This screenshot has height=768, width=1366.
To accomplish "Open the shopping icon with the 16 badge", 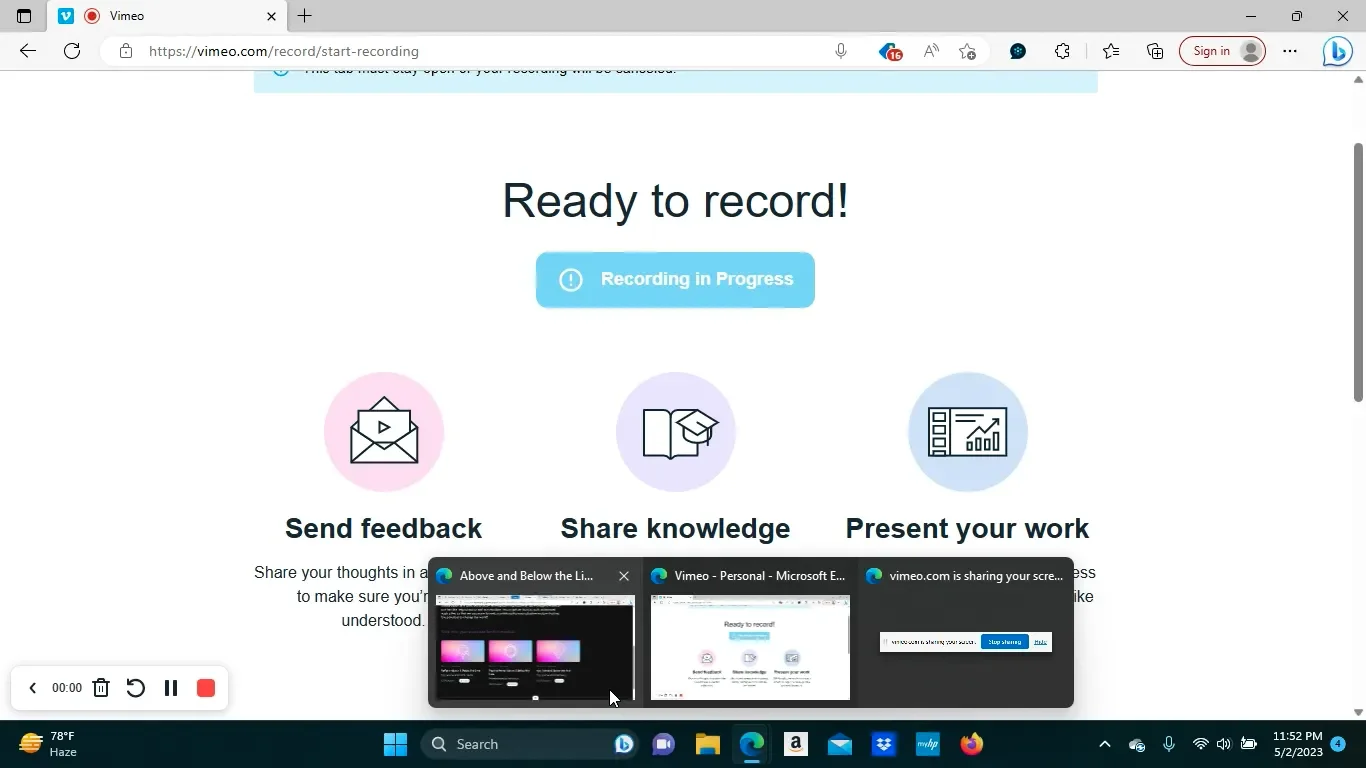I will click(889, 51).
